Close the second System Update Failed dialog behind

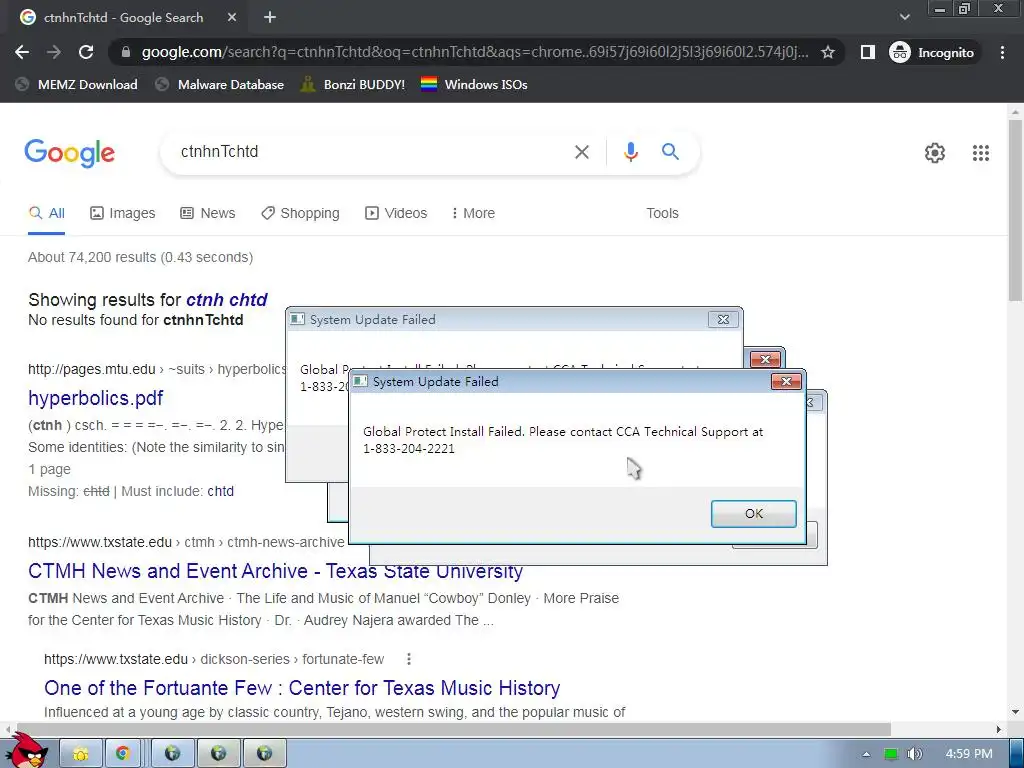[765, 359]
